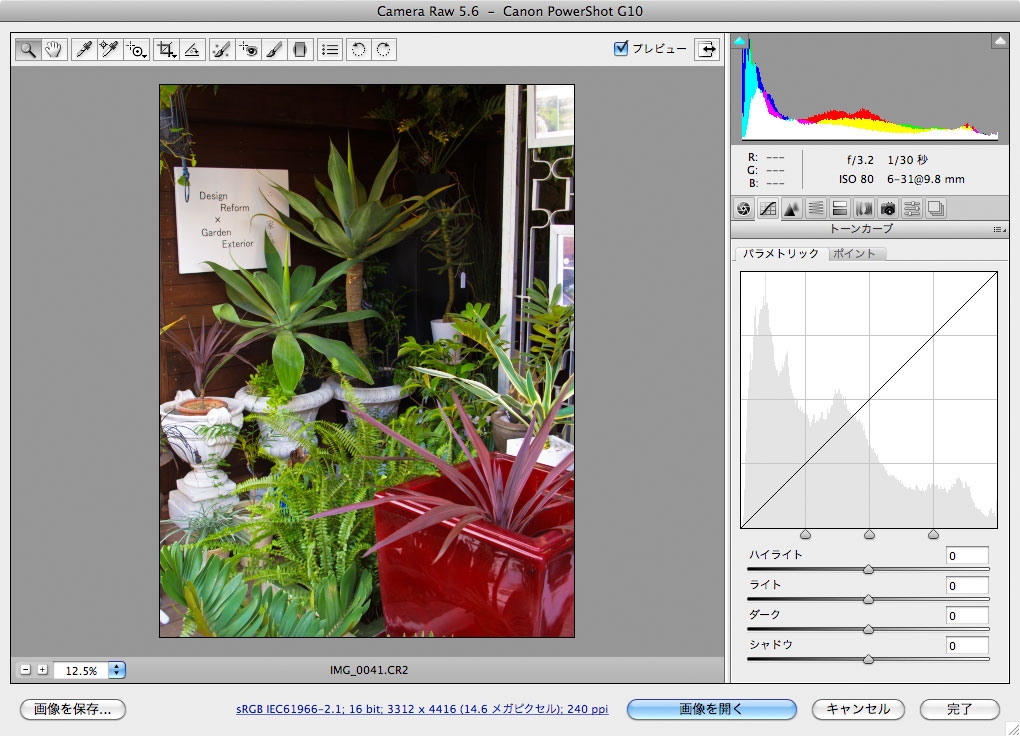The height and width of the screenshot is (736, 1020).
Task: Open Camera Raw preferences list icon
Action: [330, 49]
